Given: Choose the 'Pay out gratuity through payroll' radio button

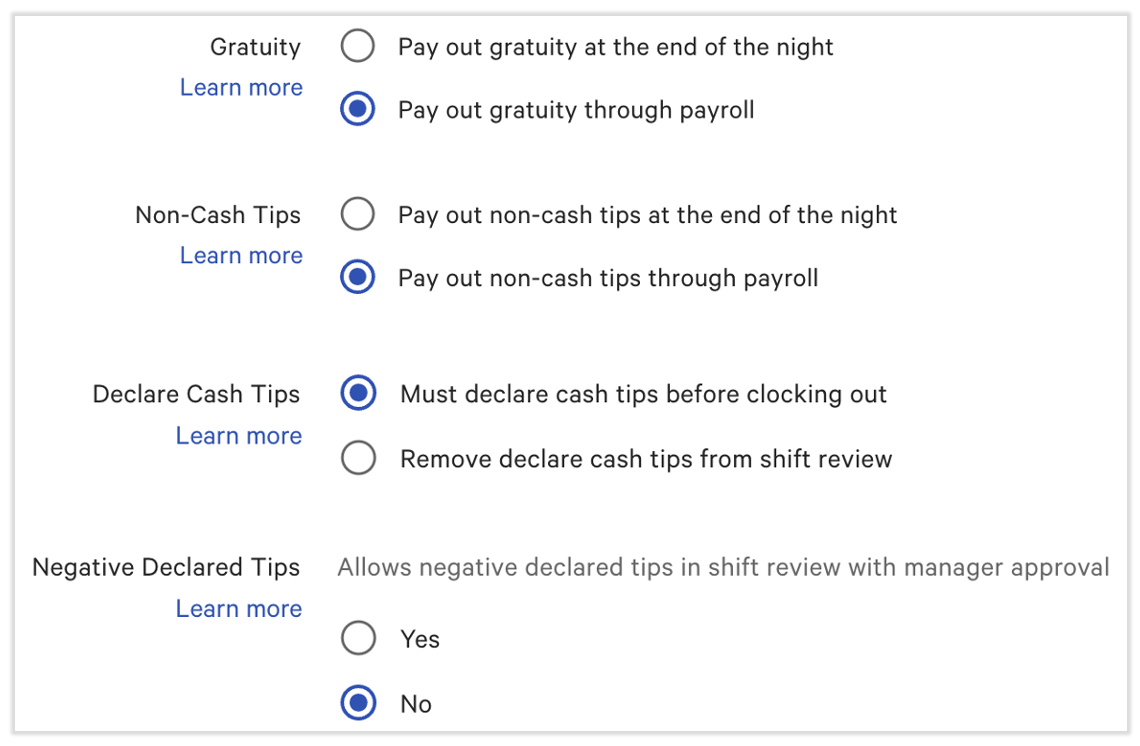Looking at the screenshot, I should pyautogui.click(x=357, y=109).
